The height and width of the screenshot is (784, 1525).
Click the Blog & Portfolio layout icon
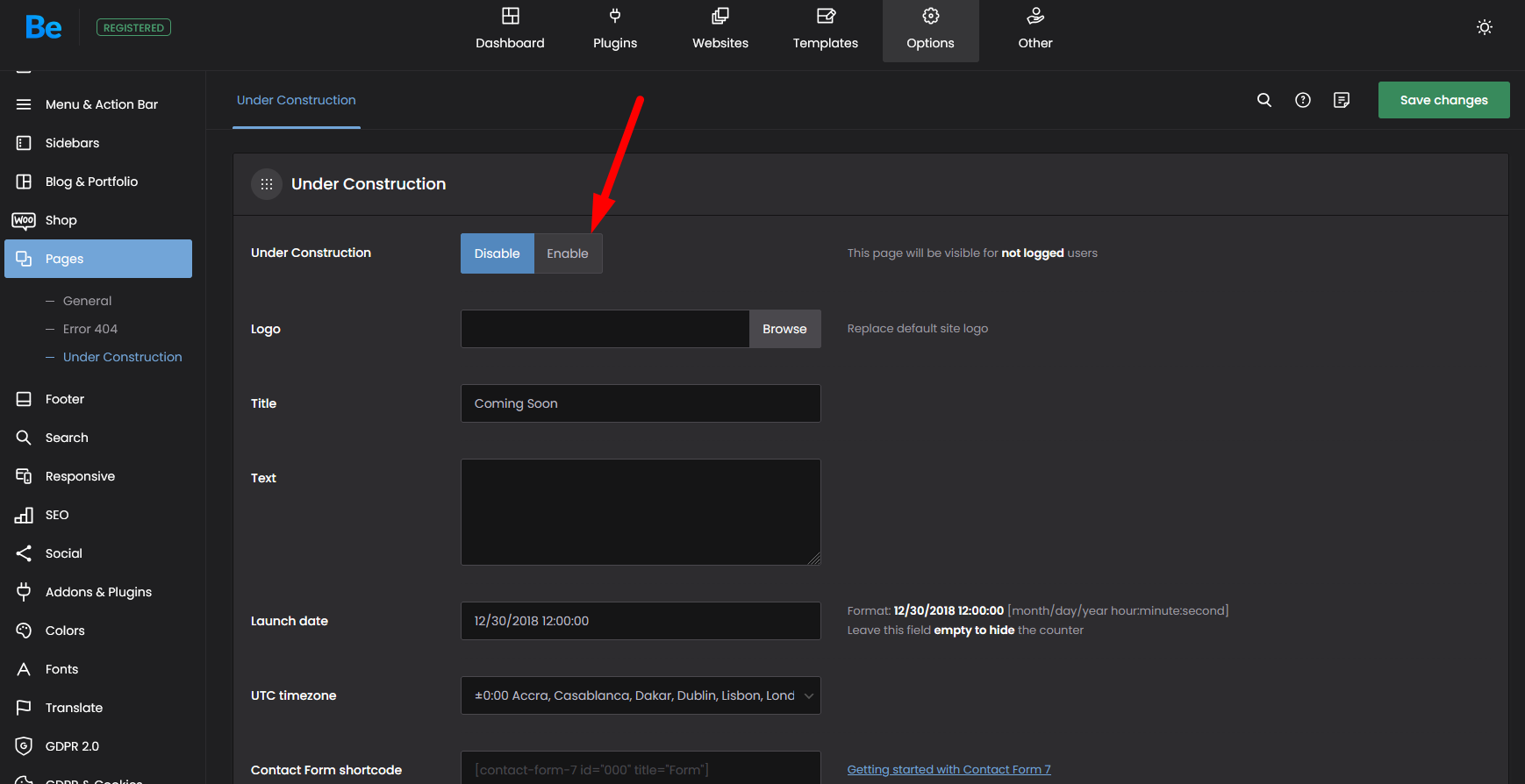coord(24,182)
